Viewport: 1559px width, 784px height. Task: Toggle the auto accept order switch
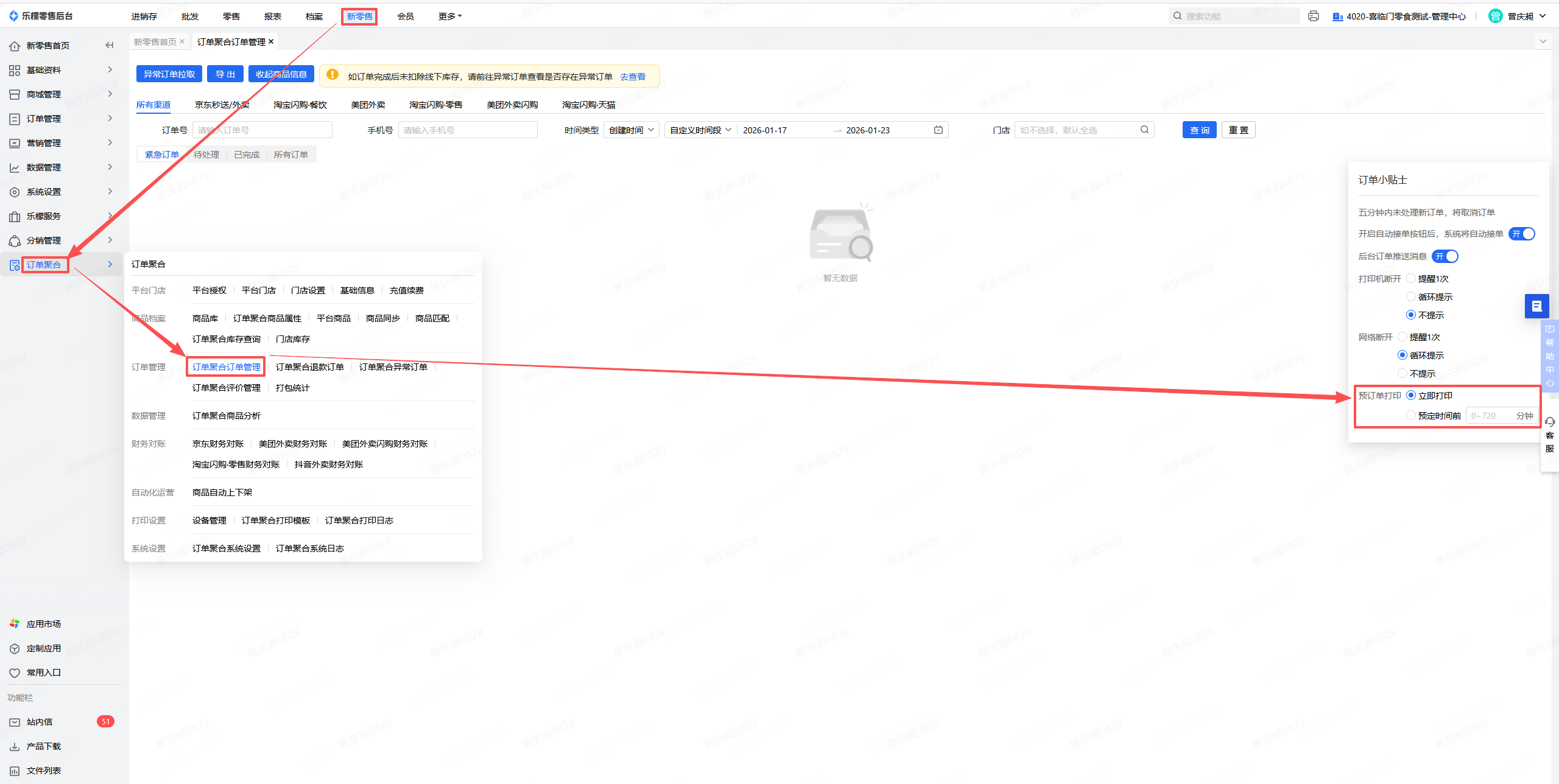point(1521,234)
